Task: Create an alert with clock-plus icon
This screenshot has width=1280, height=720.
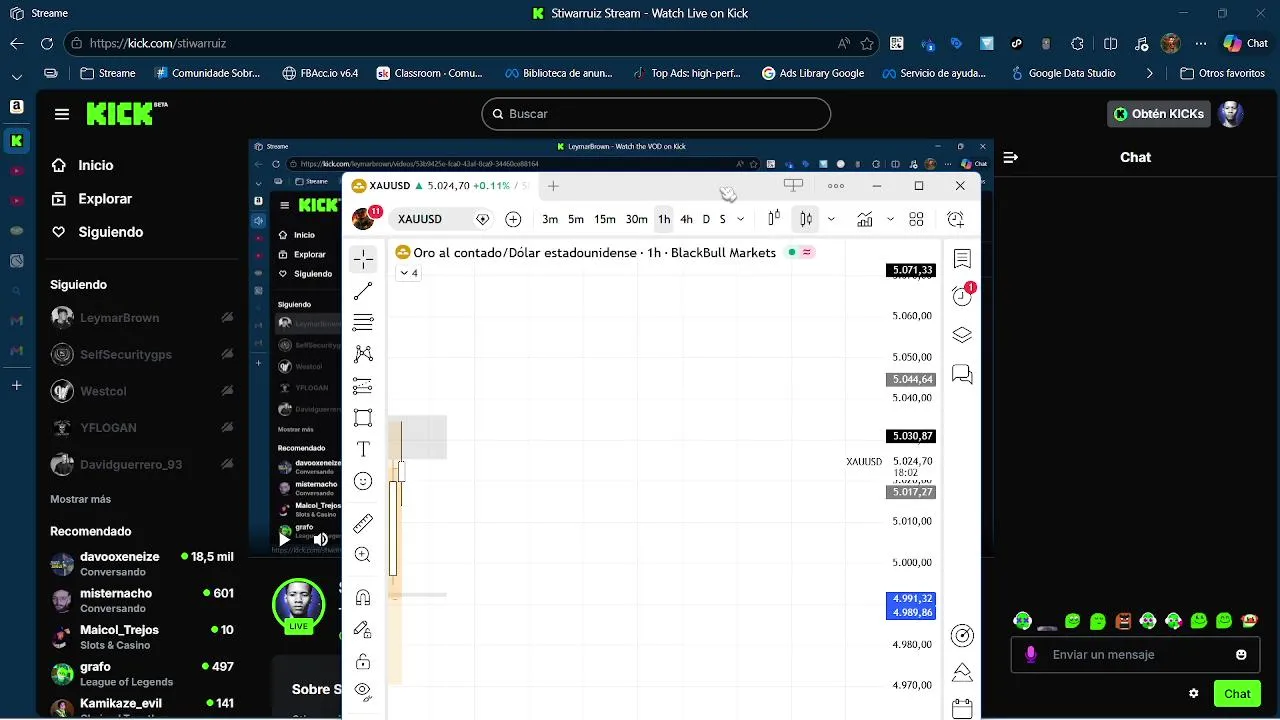Action: click(x=956, y=219)
